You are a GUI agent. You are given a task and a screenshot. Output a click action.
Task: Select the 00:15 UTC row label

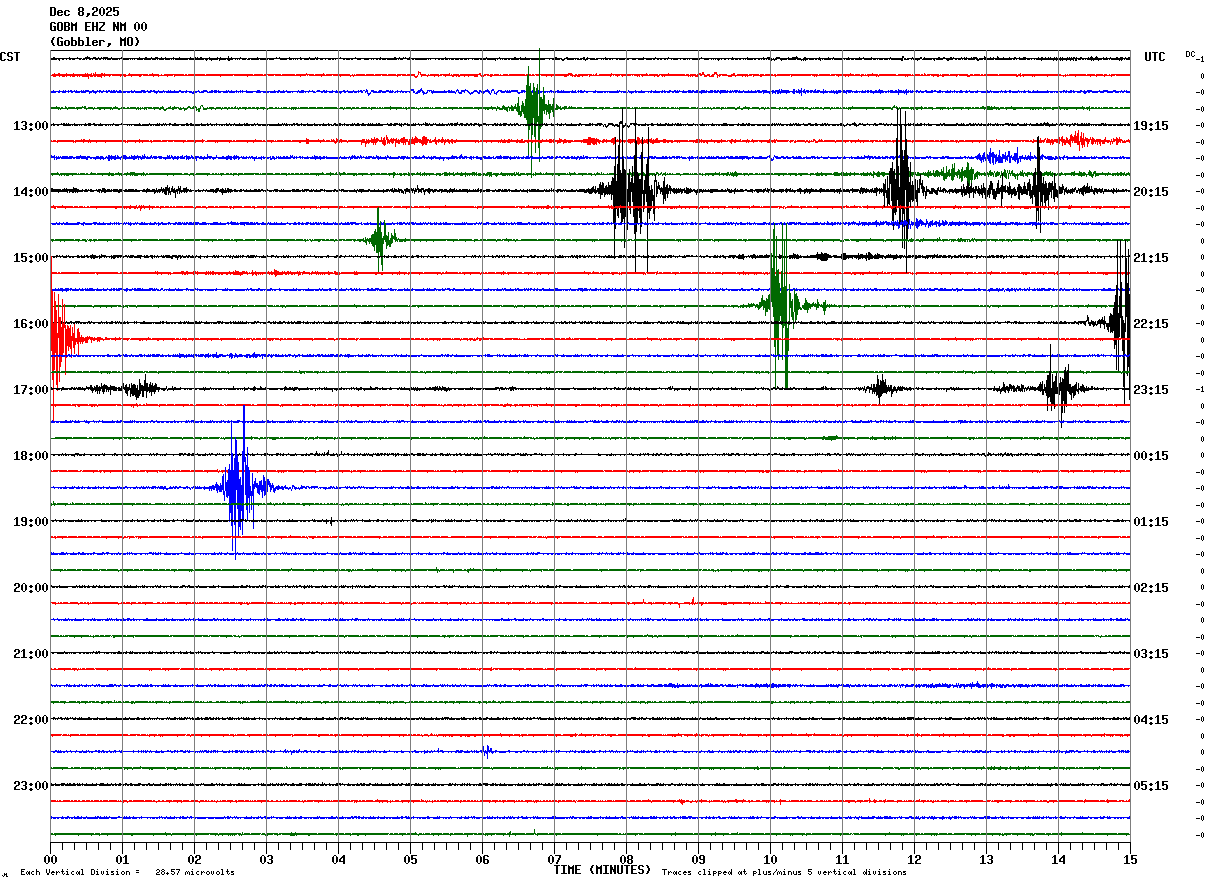[1151, 456]
